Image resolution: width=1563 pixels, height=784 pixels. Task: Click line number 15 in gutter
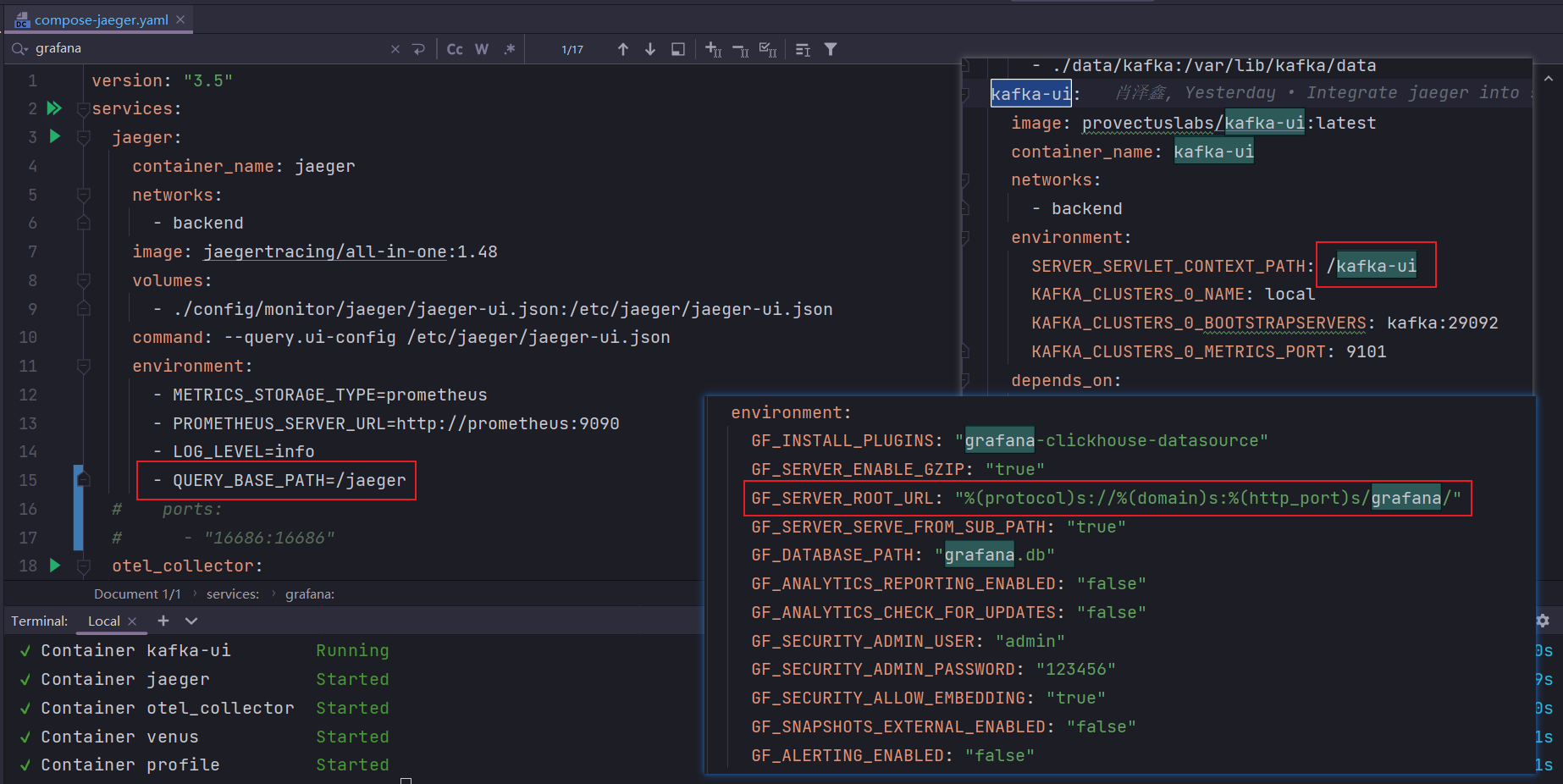pyautogui.click(x=28, y=480)
